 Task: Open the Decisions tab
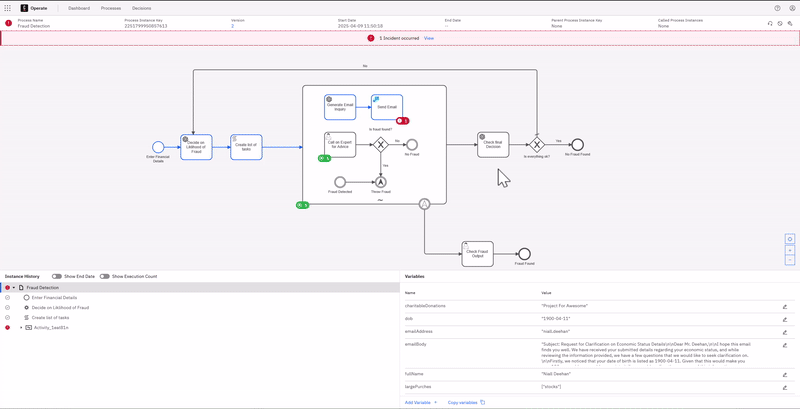click(x=142, y=7)
